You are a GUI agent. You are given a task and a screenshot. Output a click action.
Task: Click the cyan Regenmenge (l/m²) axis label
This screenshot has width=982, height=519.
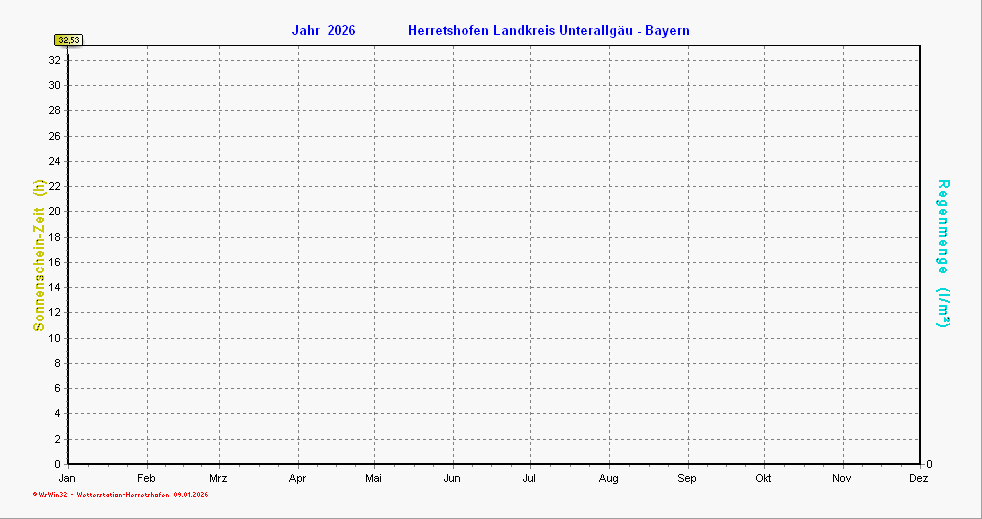pos(943,253)
